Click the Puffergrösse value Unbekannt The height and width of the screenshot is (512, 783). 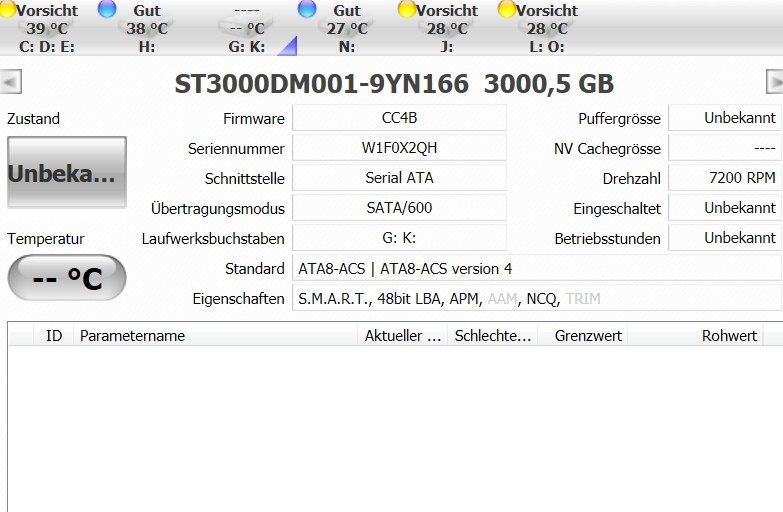(x=726, y=118)
